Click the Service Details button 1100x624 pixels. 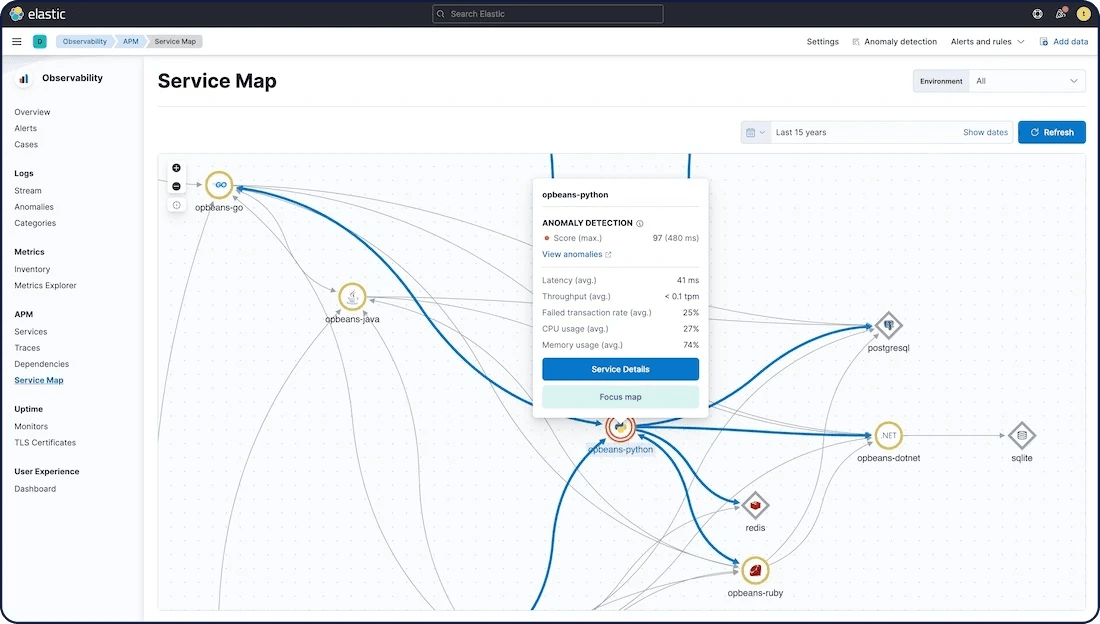tap(620, 369)
